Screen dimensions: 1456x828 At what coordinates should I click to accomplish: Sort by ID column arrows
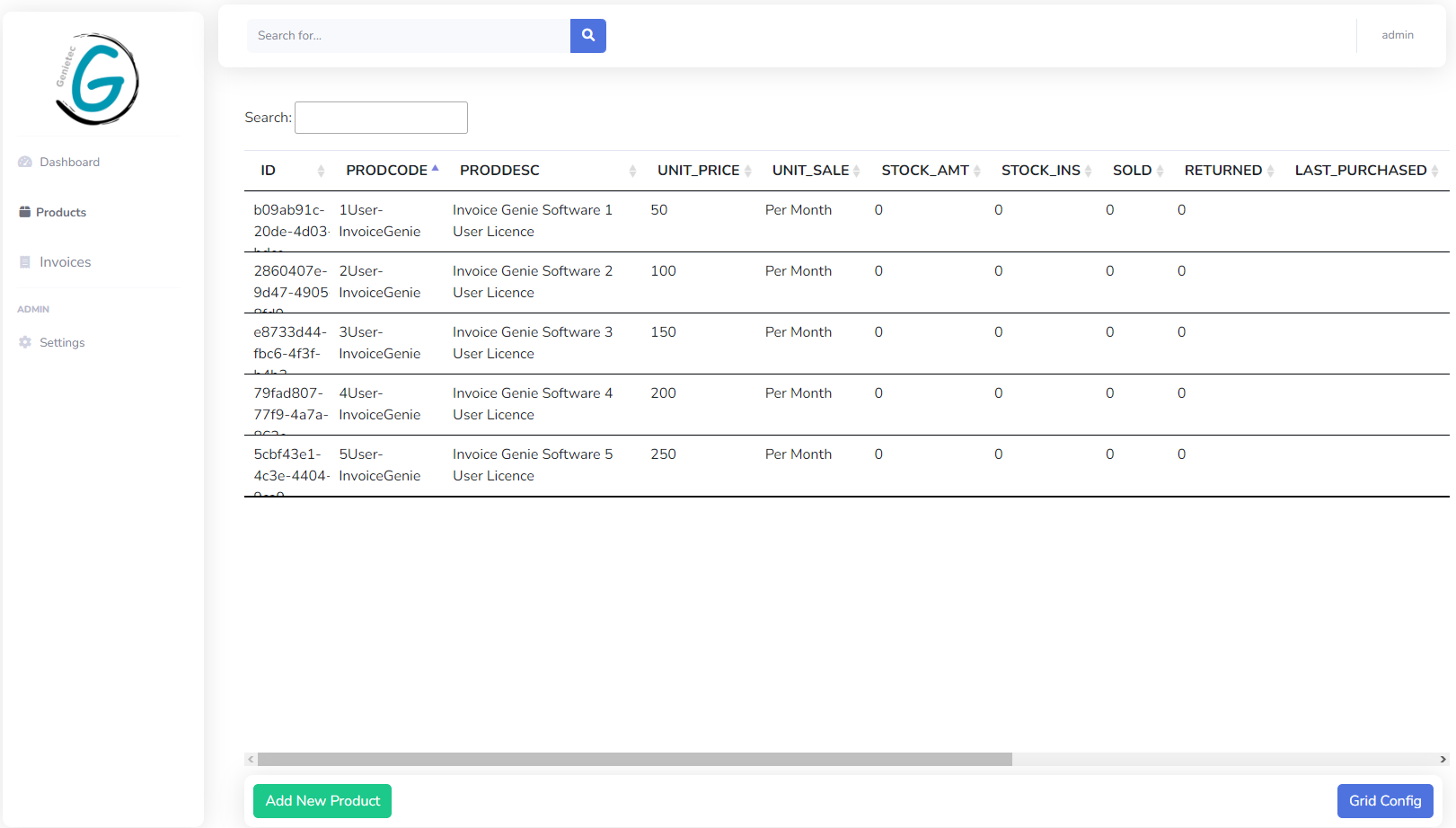tap(321, 171)
